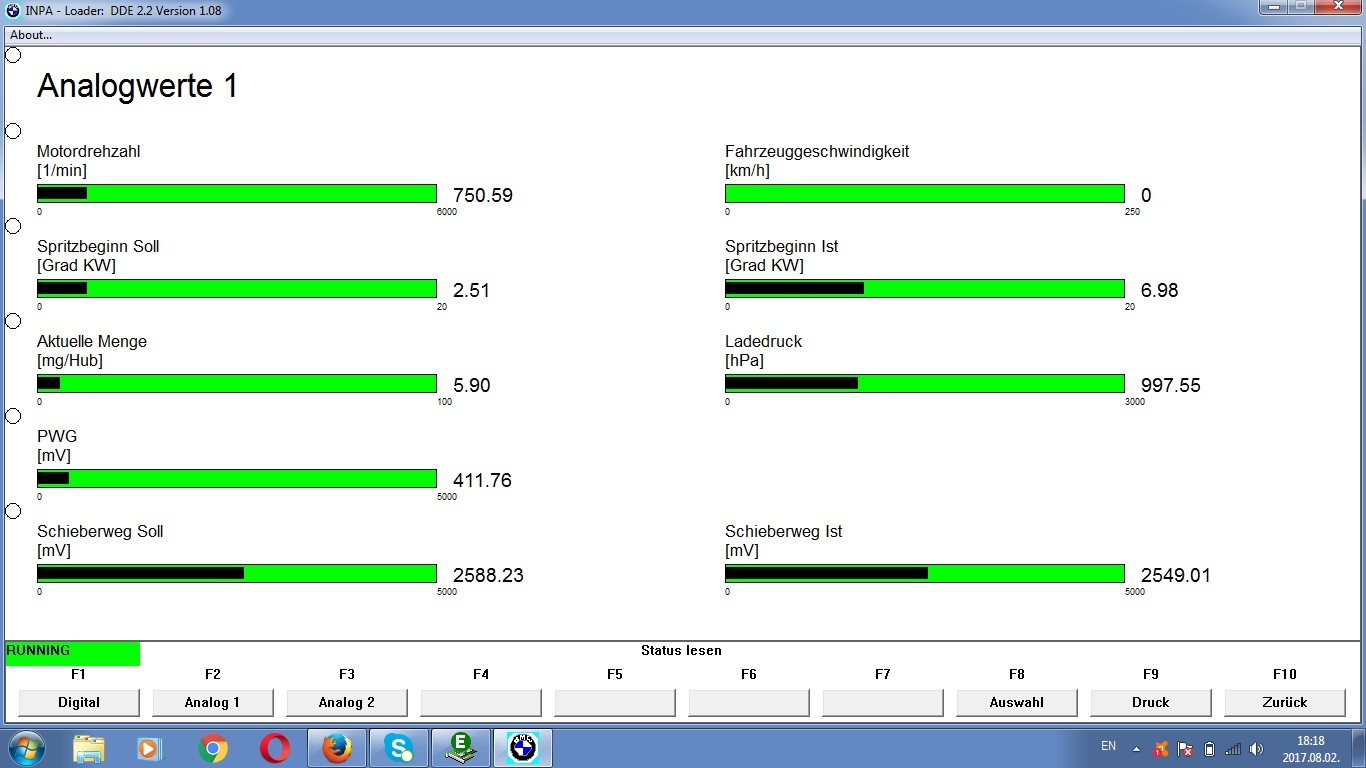Open the About... menu
Viewport: 1366px width, 768px height.
31,35
